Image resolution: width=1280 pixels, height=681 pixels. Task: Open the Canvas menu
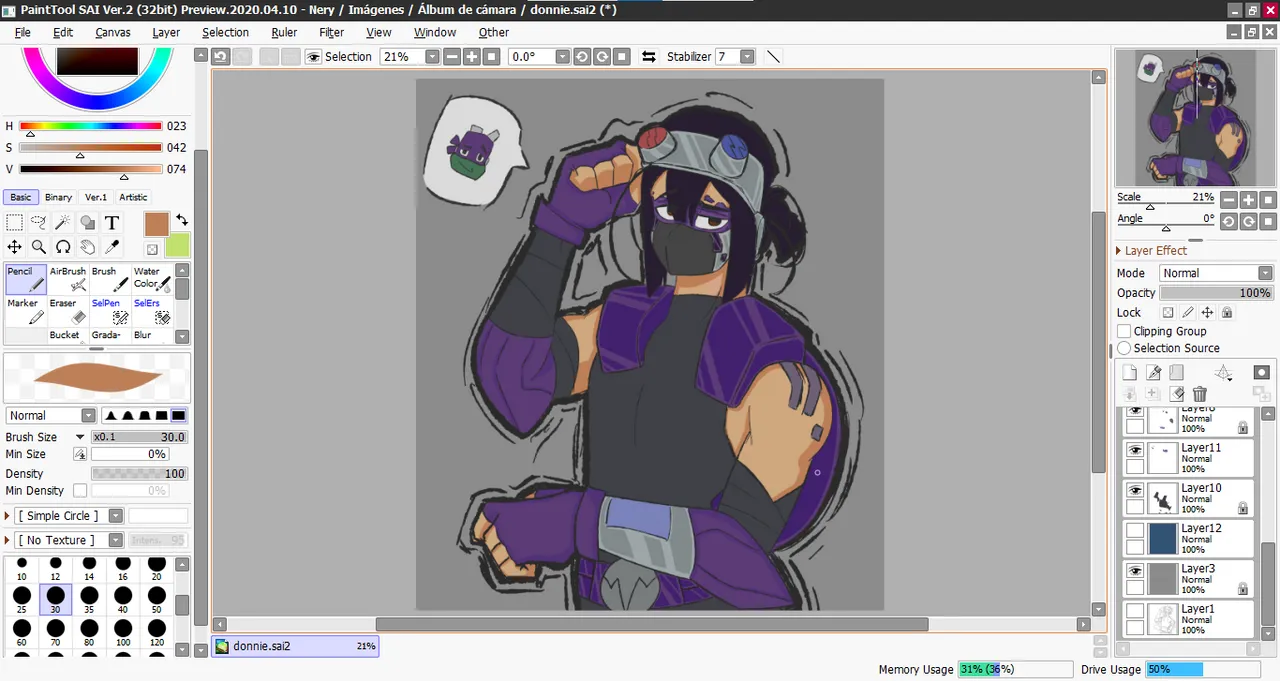click(113, 32)
